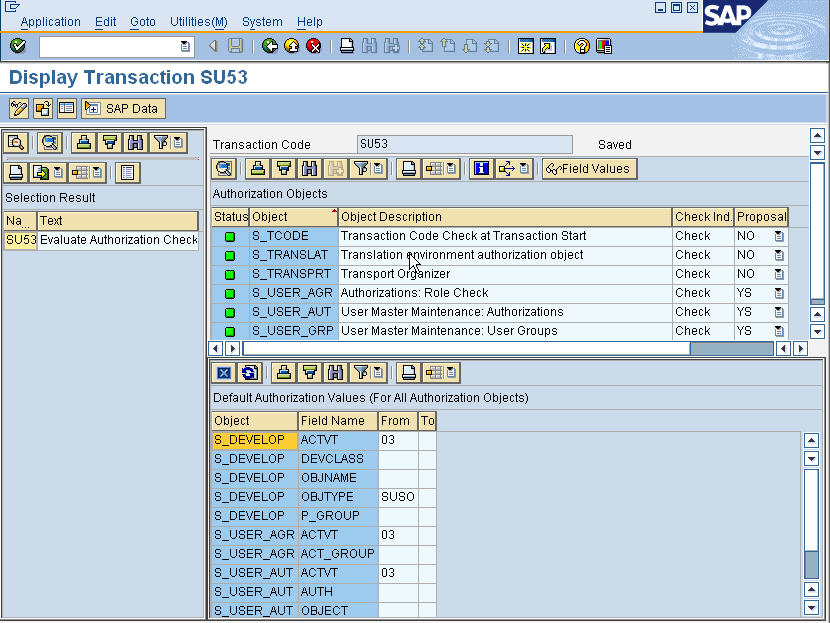Close the default authorization values panel

[224, 375]
